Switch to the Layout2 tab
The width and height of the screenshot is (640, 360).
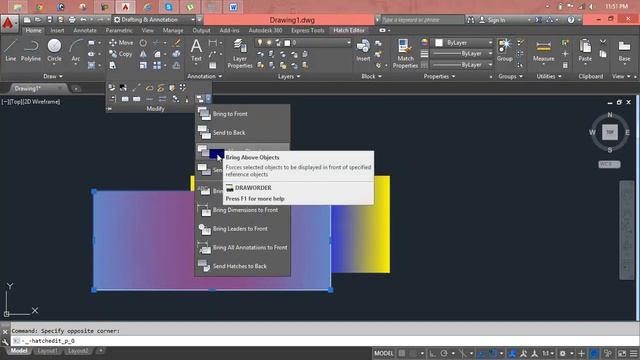[x=78, y=351]
